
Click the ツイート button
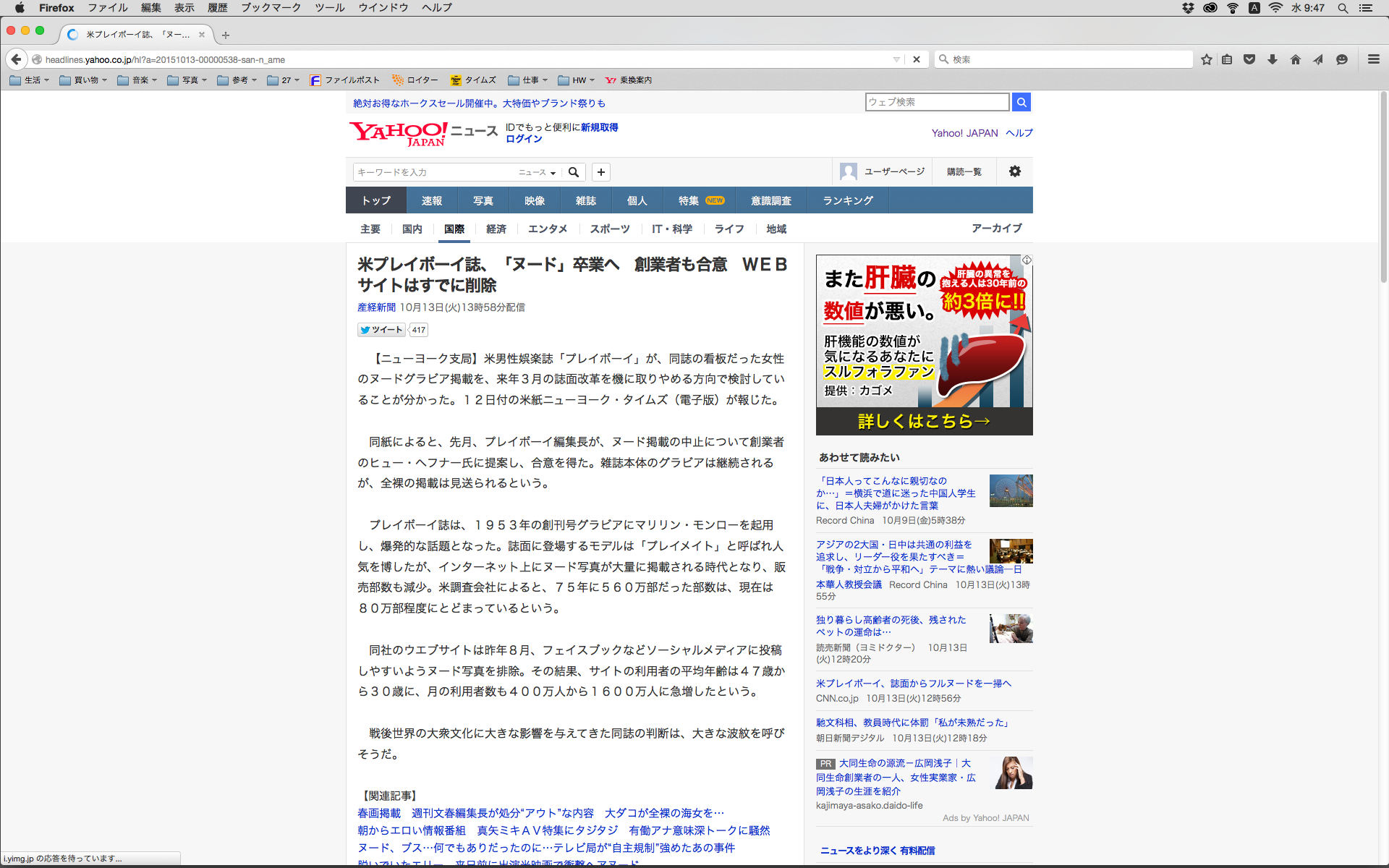tap(381, 330)
